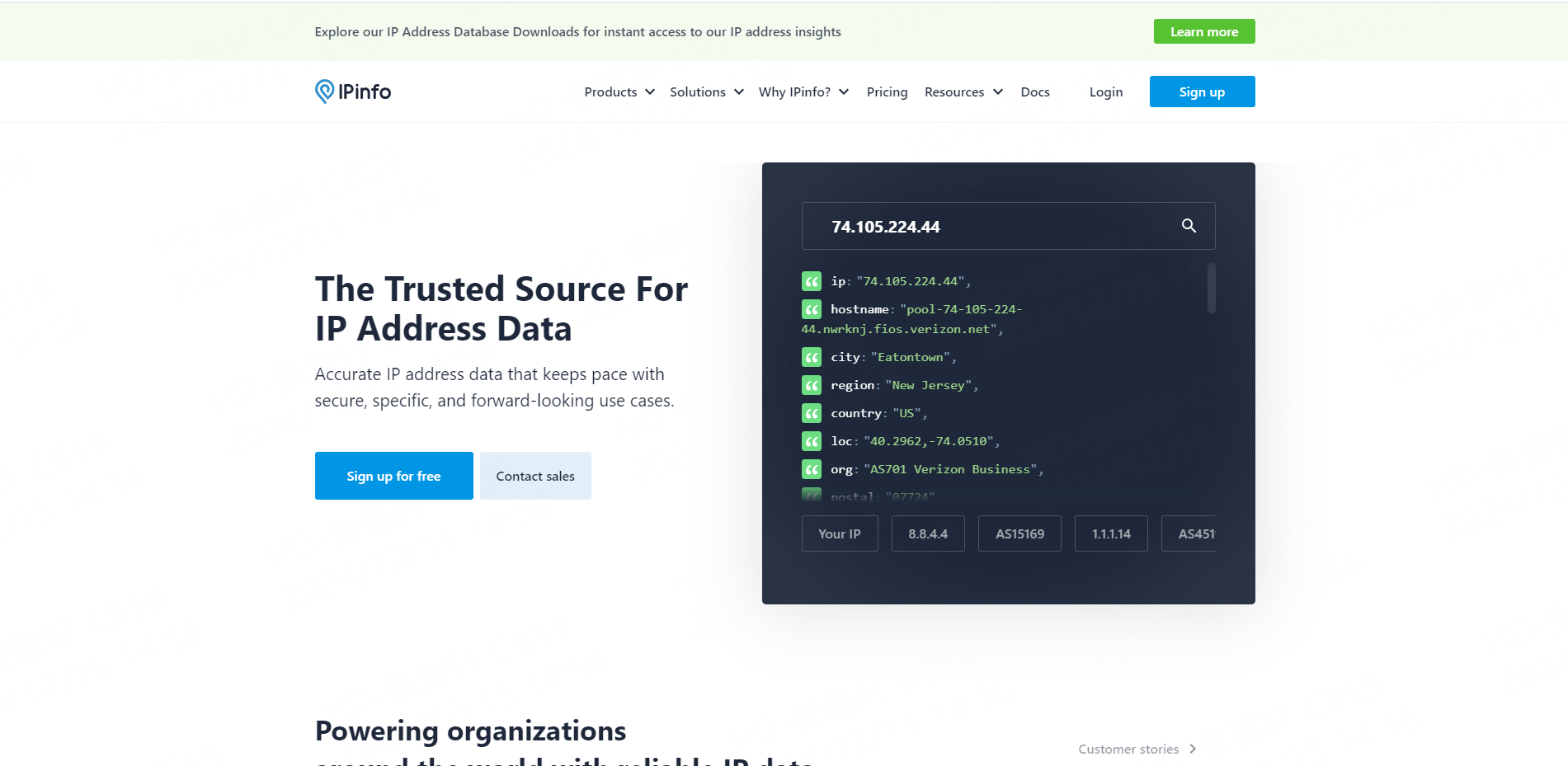Viewport: 1568px width, 766px height.
Task: Click the quote icon beside loc field
Action: [812, 441]
